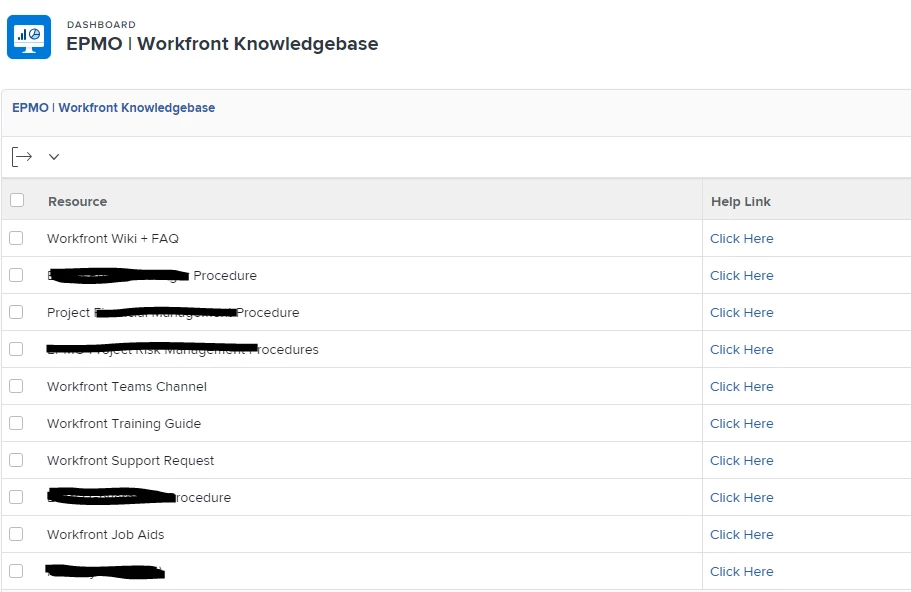Select the Workfront Training Guide text
Viewport: 911px width, 592px height.
124,424
